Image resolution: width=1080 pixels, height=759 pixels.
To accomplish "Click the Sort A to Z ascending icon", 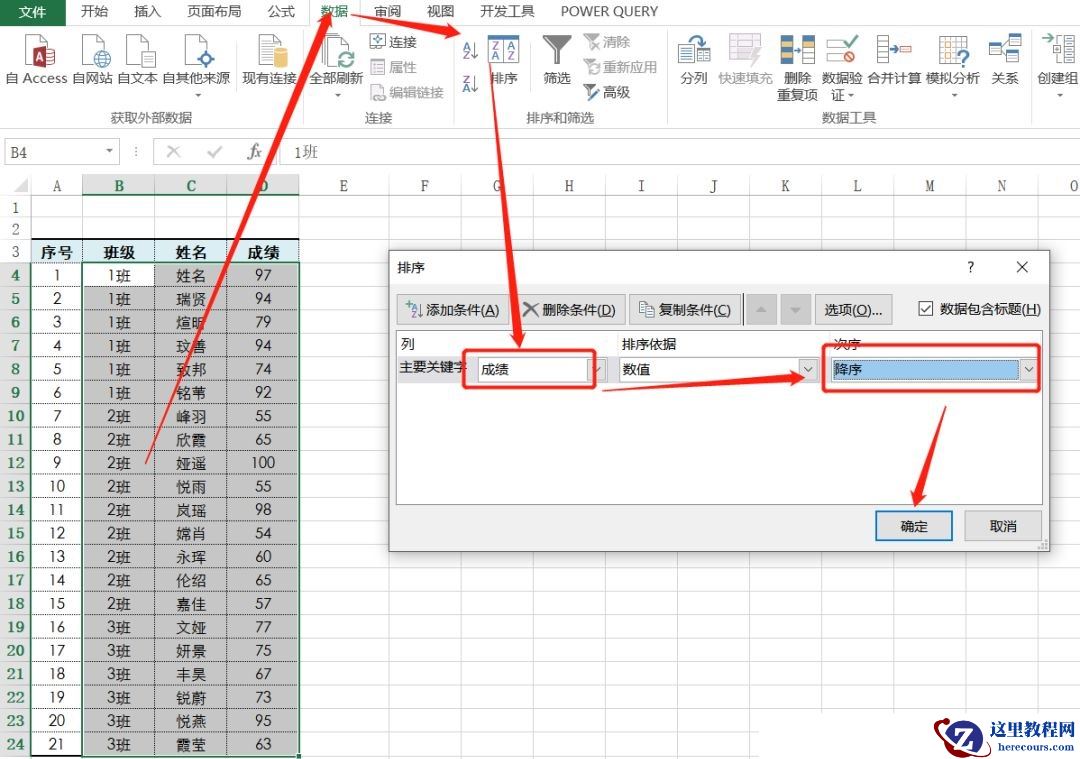I will 470,51.
